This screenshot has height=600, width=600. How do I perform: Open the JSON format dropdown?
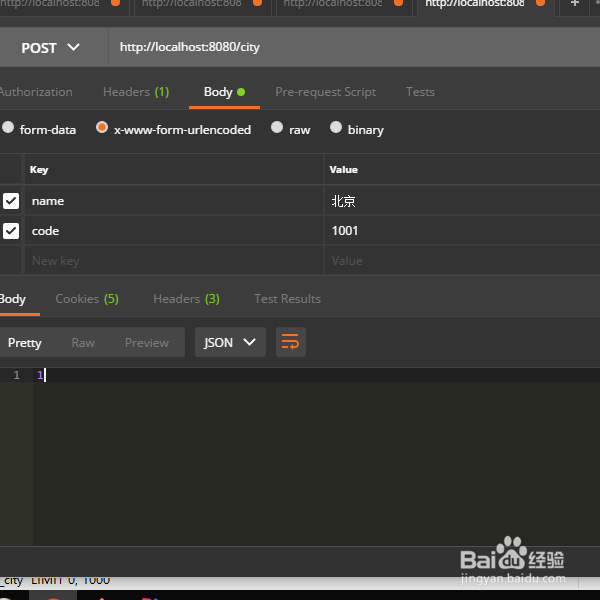[x=230, y=342]
